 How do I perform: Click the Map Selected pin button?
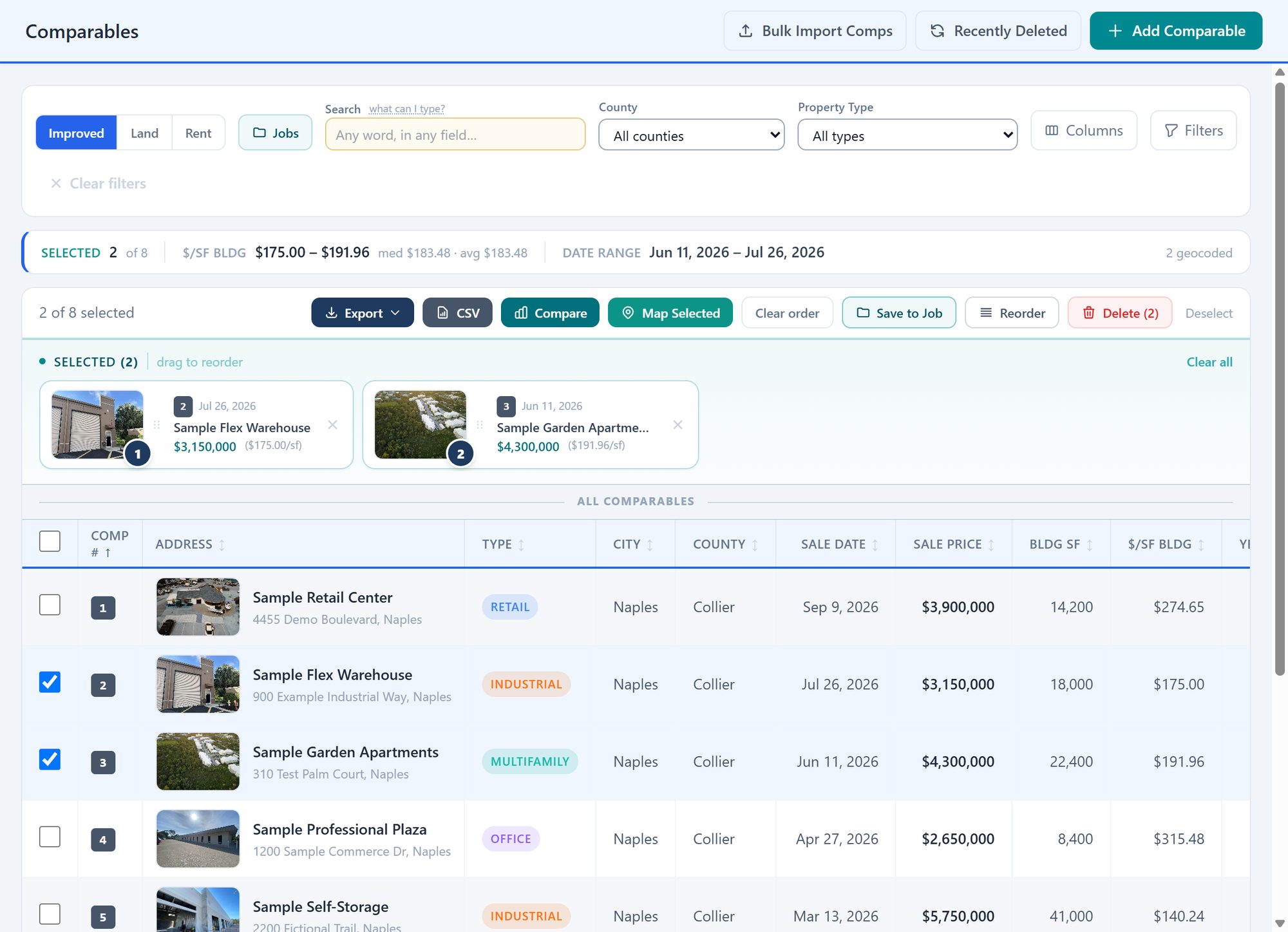670,313
